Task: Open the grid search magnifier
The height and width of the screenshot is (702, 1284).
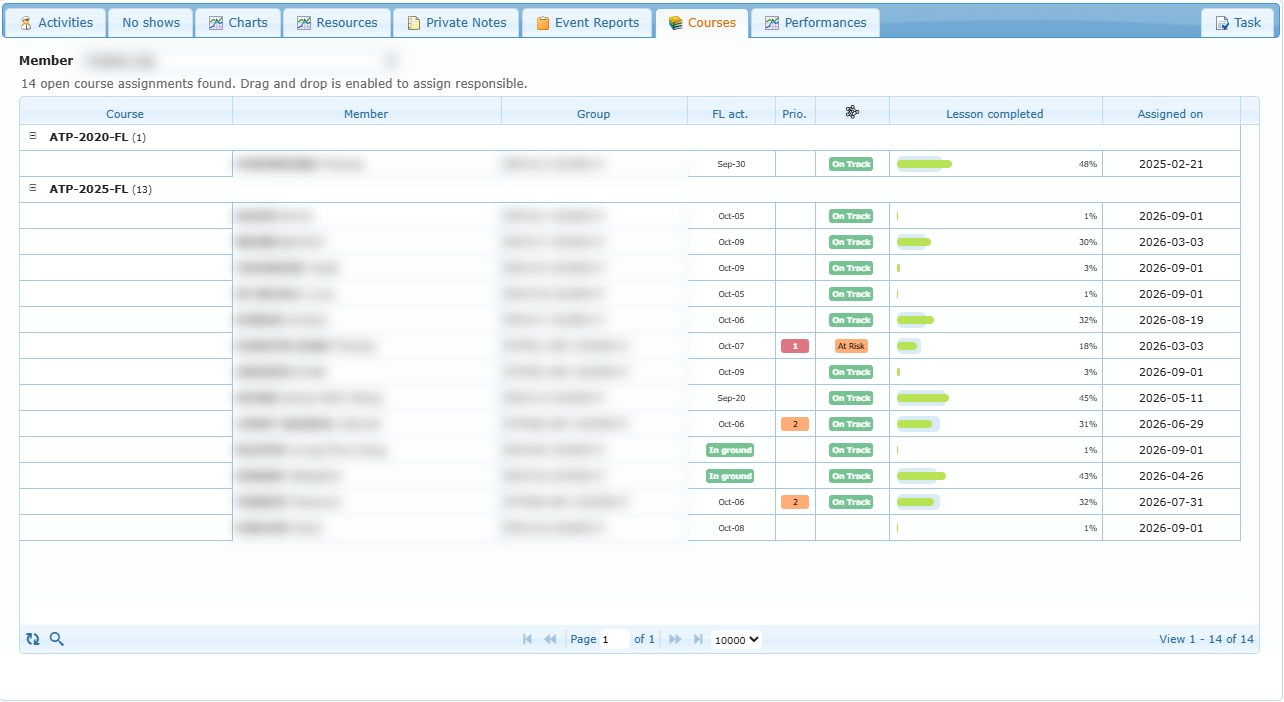Action: [56, 639]
